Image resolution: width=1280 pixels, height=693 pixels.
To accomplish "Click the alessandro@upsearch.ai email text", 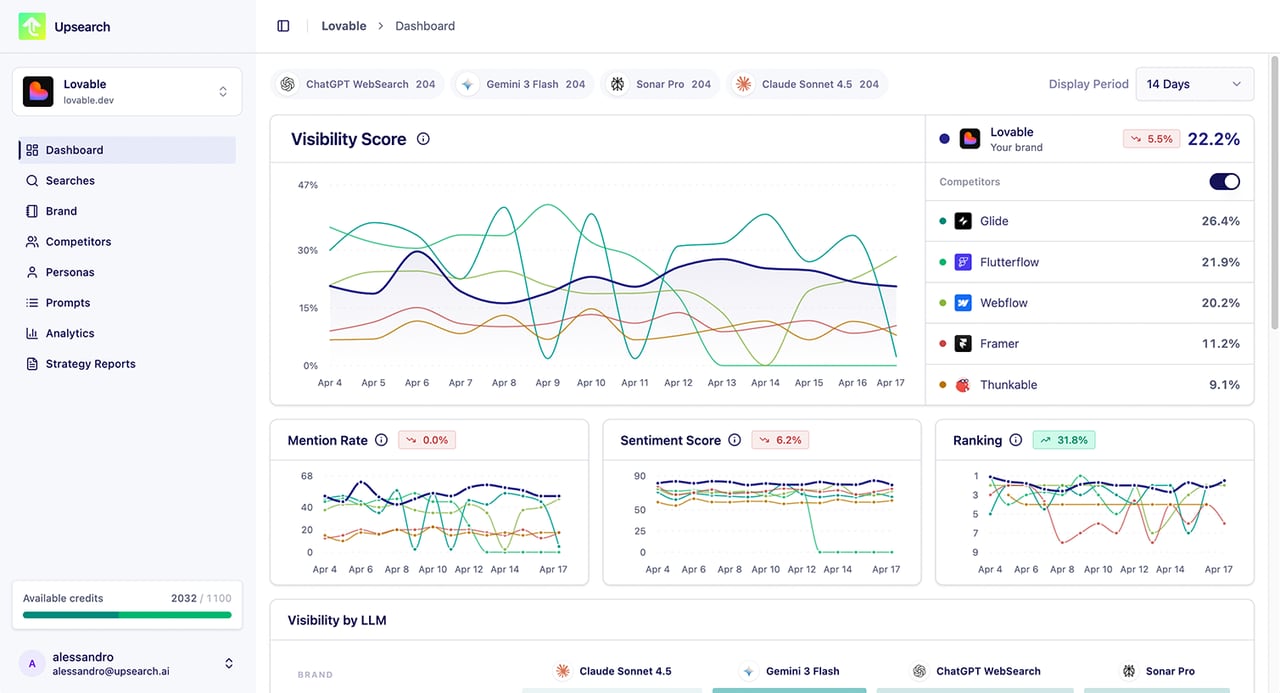I will point(111,672).
